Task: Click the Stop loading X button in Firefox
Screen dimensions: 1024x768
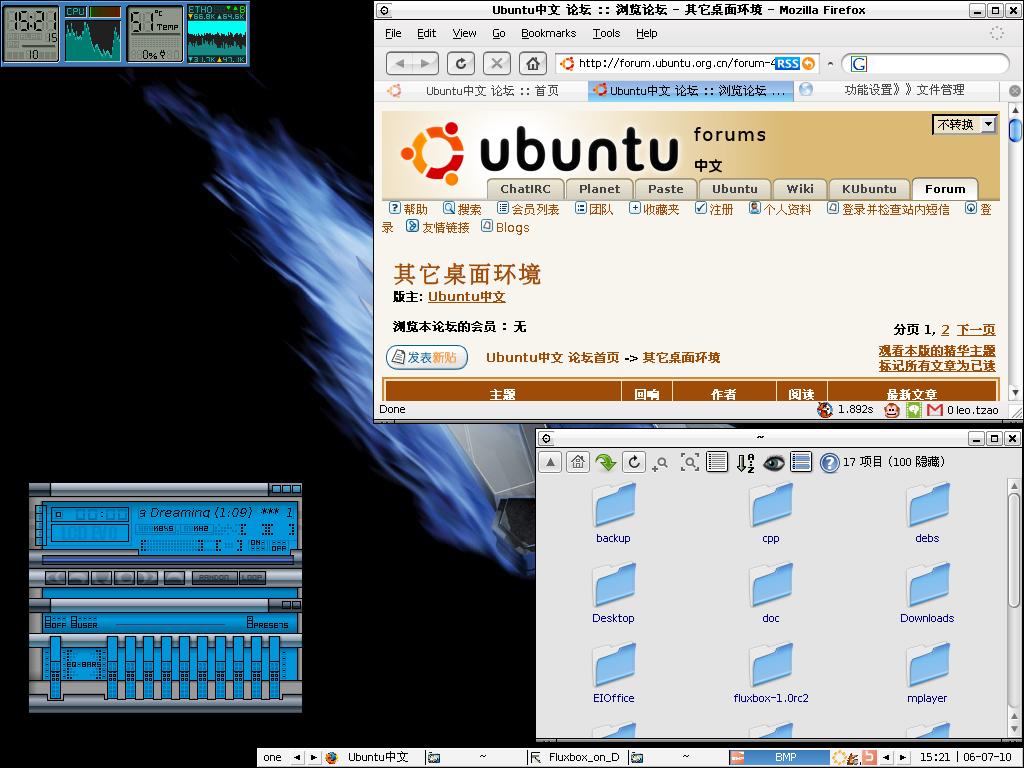Action: (496, 63)
